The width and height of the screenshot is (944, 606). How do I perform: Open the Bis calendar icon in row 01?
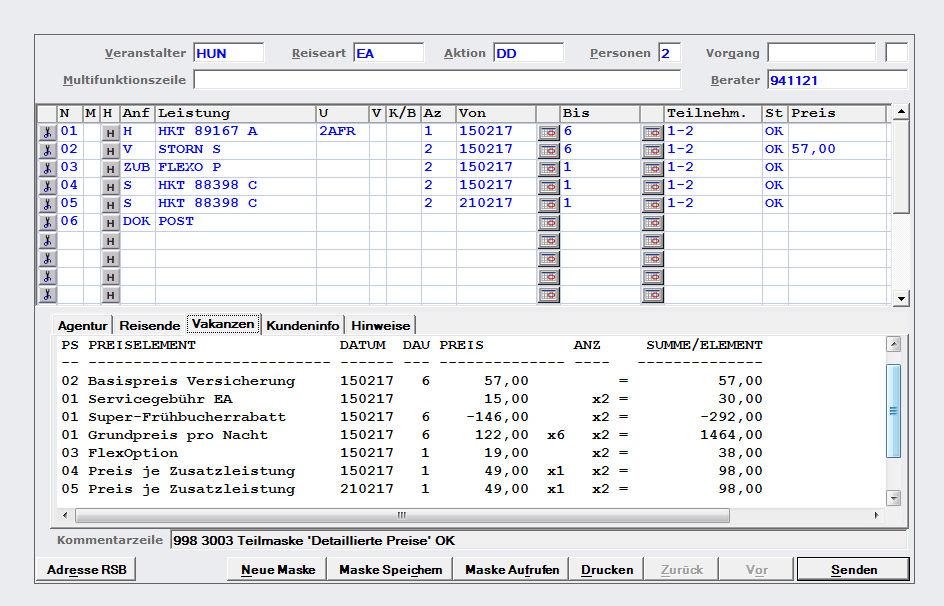tap(653, 132)
